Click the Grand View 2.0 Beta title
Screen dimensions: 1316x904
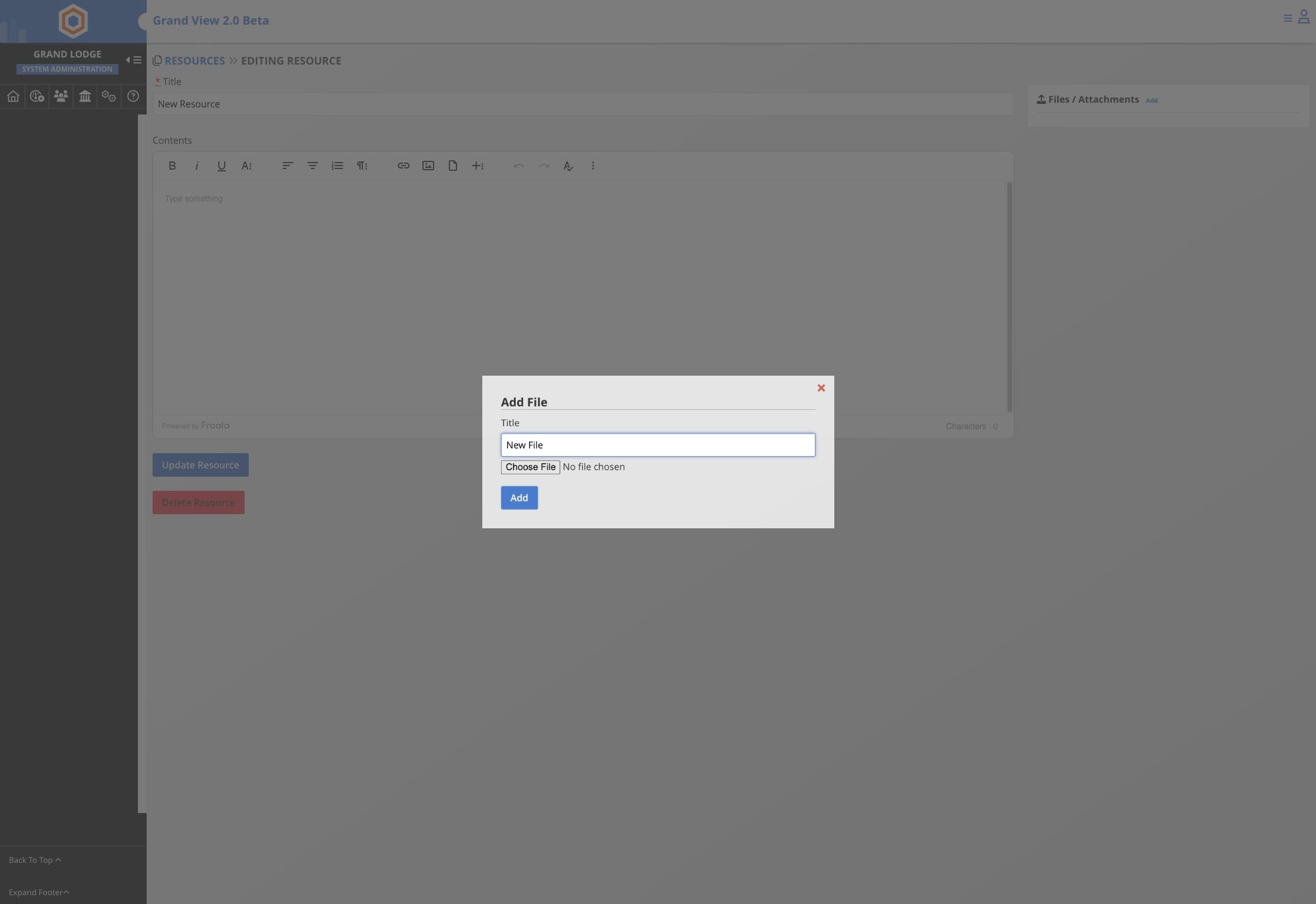(x=211, y=21)
